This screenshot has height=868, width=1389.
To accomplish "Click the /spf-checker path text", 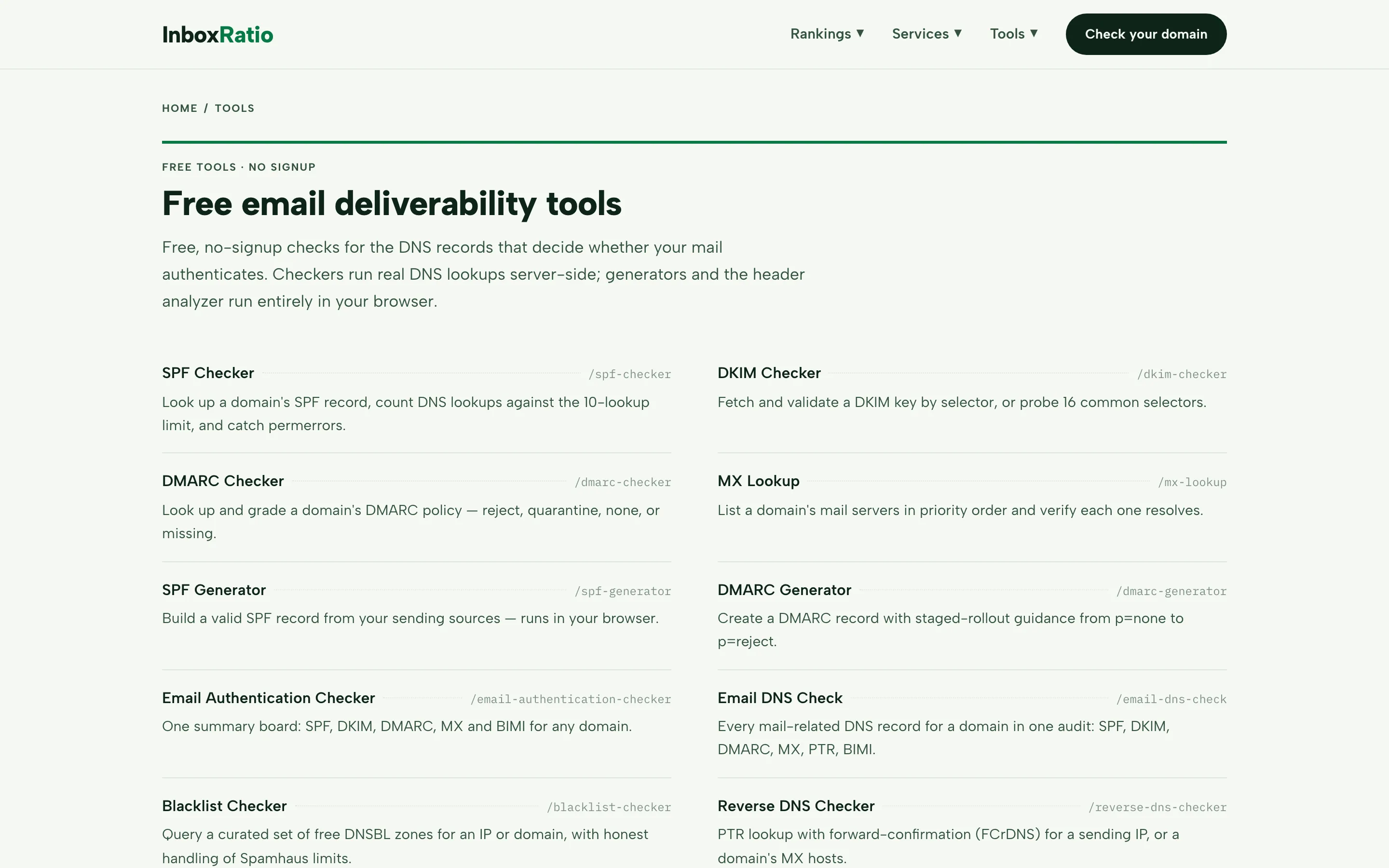I will tap(630, 374).
